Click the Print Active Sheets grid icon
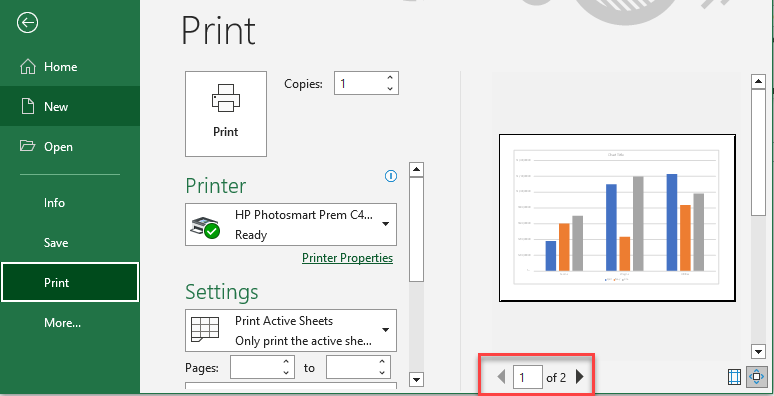Viewport: 774px width, 396px height. point(204,329)
